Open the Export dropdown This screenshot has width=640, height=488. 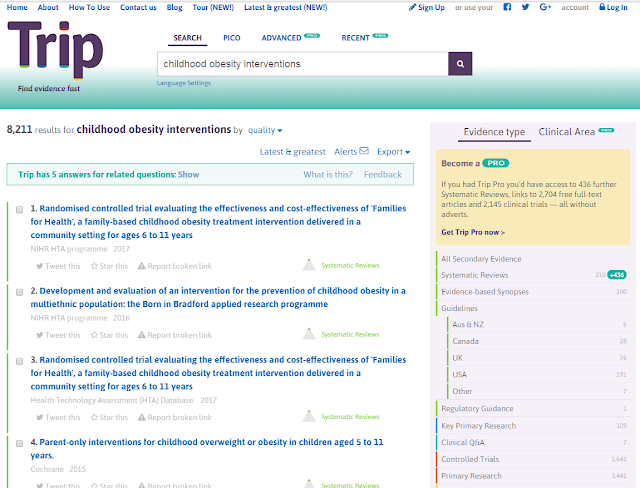coord(393,152)
